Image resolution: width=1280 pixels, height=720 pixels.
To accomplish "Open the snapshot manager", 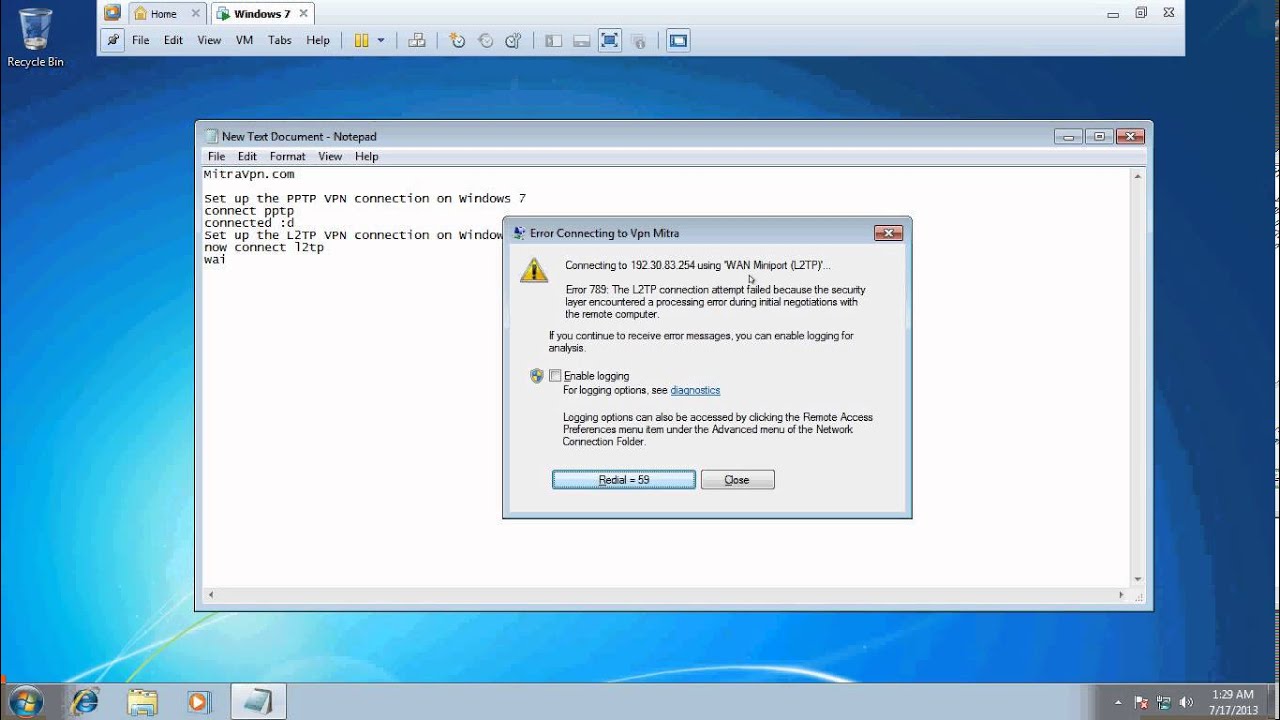I will pyautogui.click(x=513, y=40).
